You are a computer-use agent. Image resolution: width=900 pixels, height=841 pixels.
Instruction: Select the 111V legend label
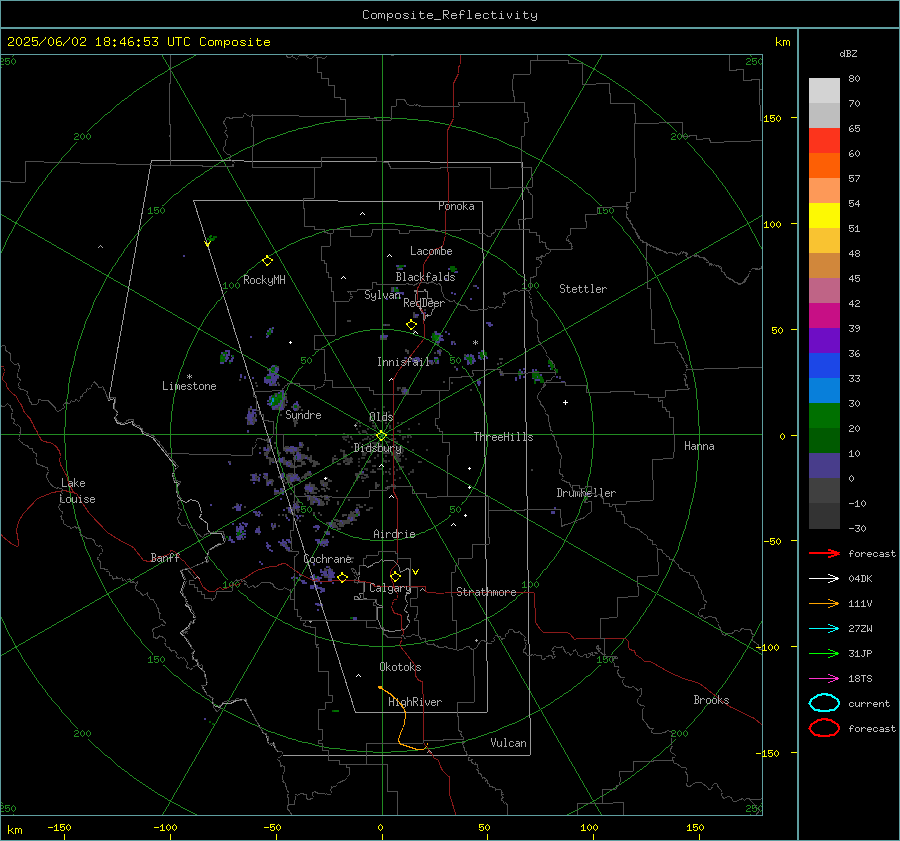860,603
